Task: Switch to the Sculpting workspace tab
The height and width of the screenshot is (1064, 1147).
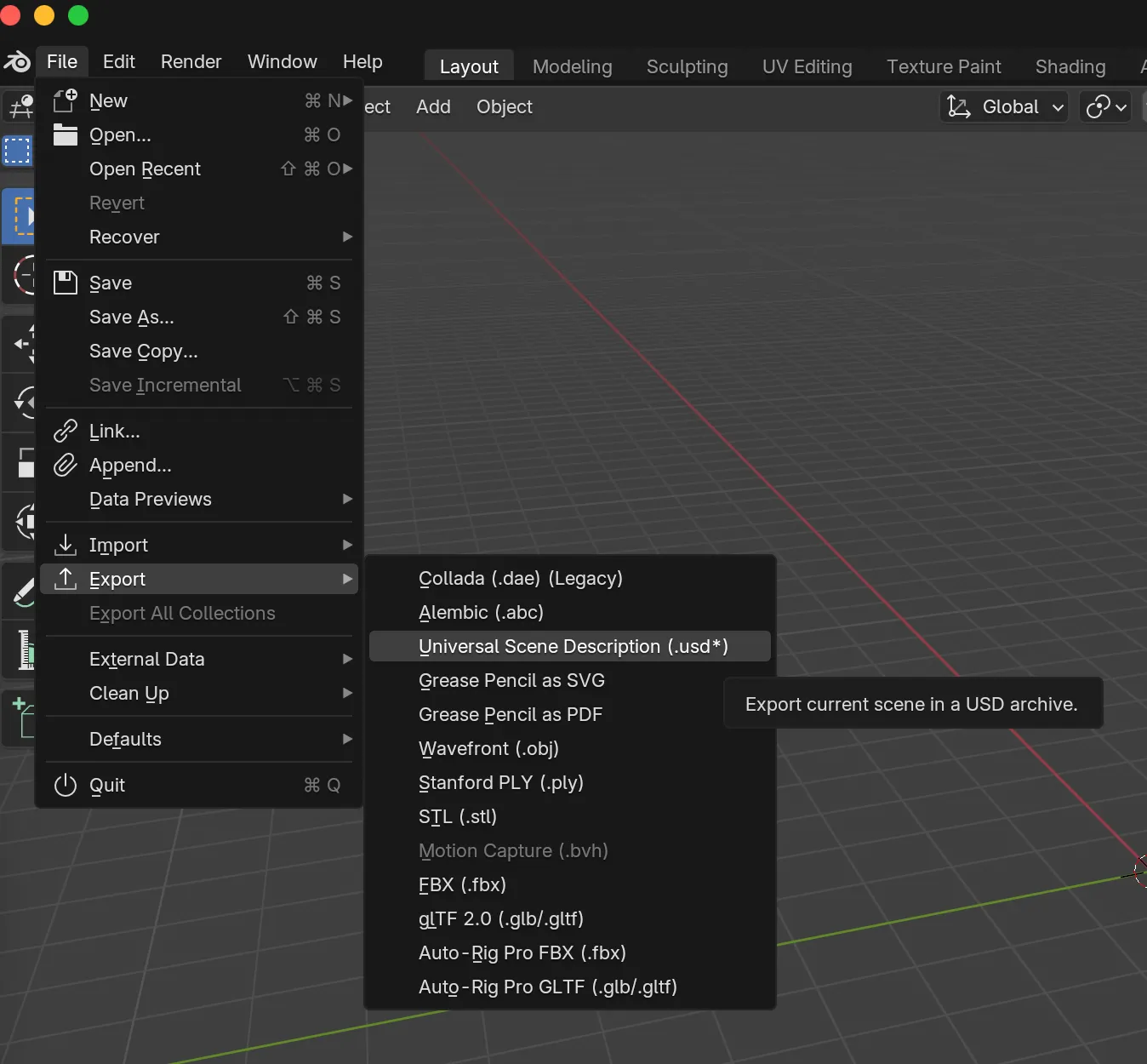Action: (688, 66)
